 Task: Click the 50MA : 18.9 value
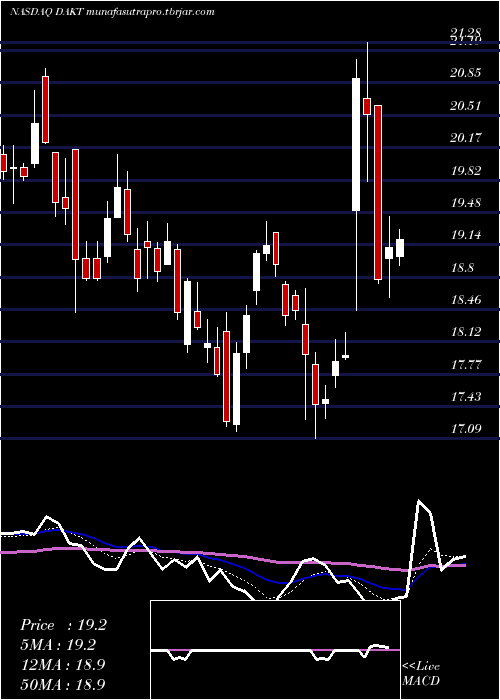click(x=63, y=684)
